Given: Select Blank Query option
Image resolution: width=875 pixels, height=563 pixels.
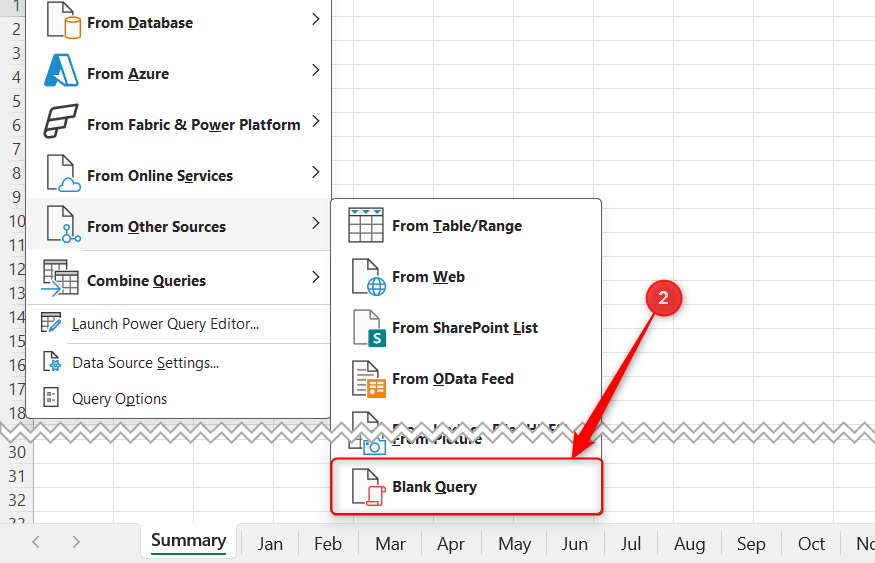Looking at the screenshot, I should coord(467,487).
